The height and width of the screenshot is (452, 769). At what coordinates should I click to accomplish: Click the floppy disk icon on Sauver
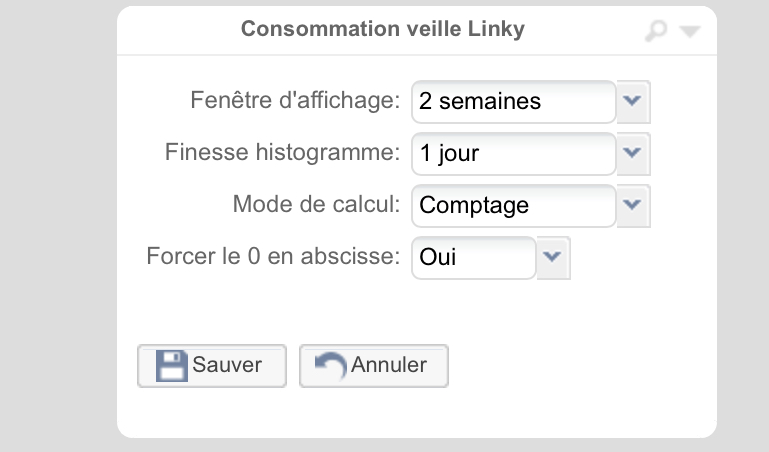point(172,366)
